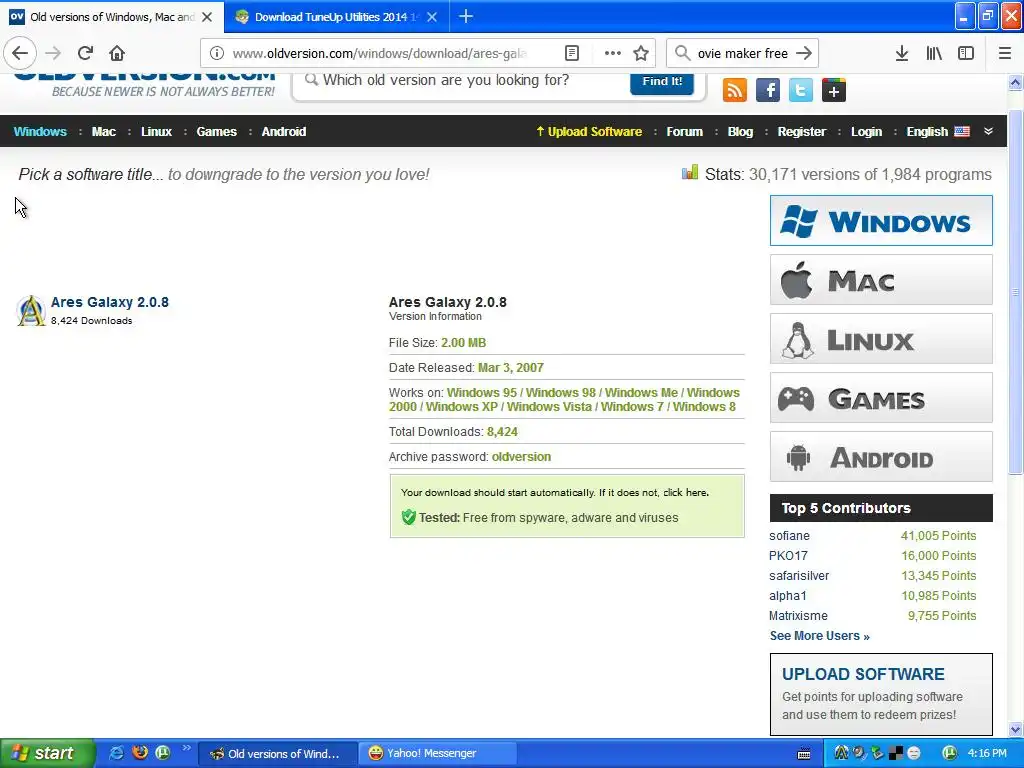
Task: Open contributor safarisilver's profile
Action: [x=799, y=575]
